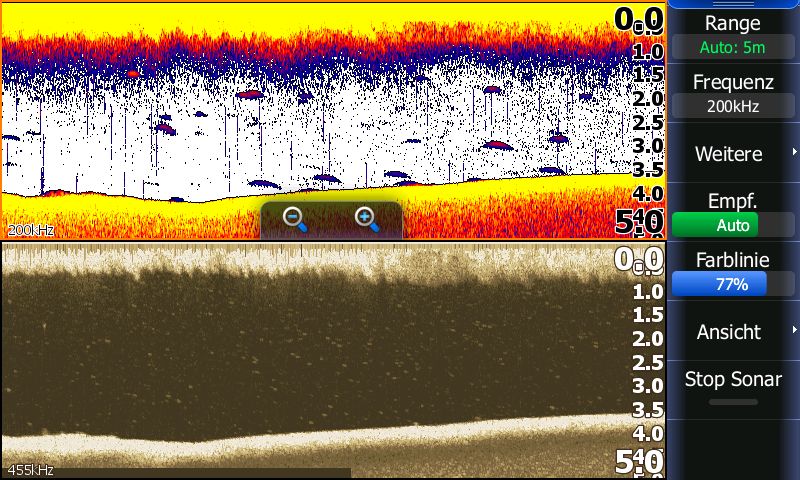800x480 pixels.
Task: Click the Frequenz label button
Action: point(732,81)
